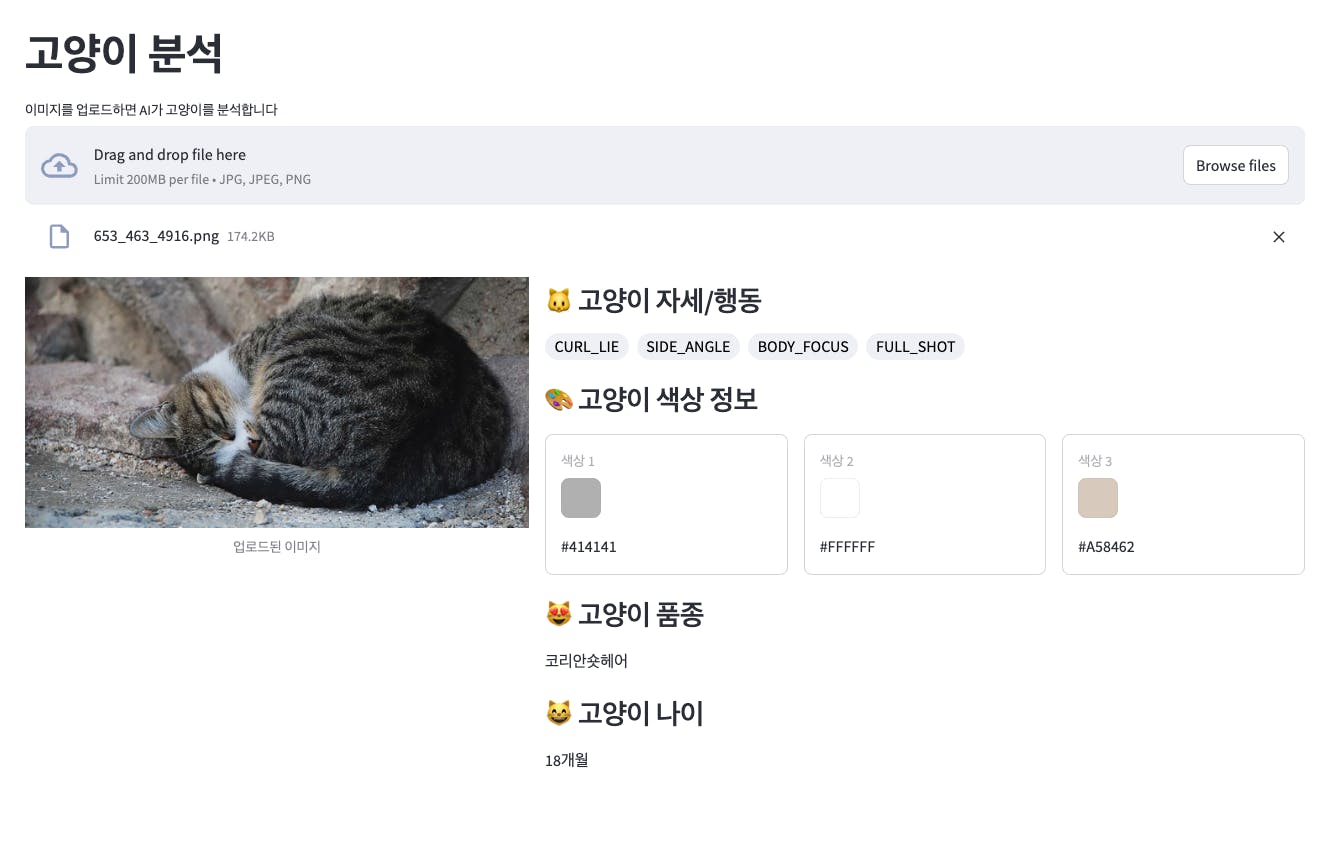Click the cloud upload icon
The width and height of the screenshot is (1327, 856).
click(59, 166)
